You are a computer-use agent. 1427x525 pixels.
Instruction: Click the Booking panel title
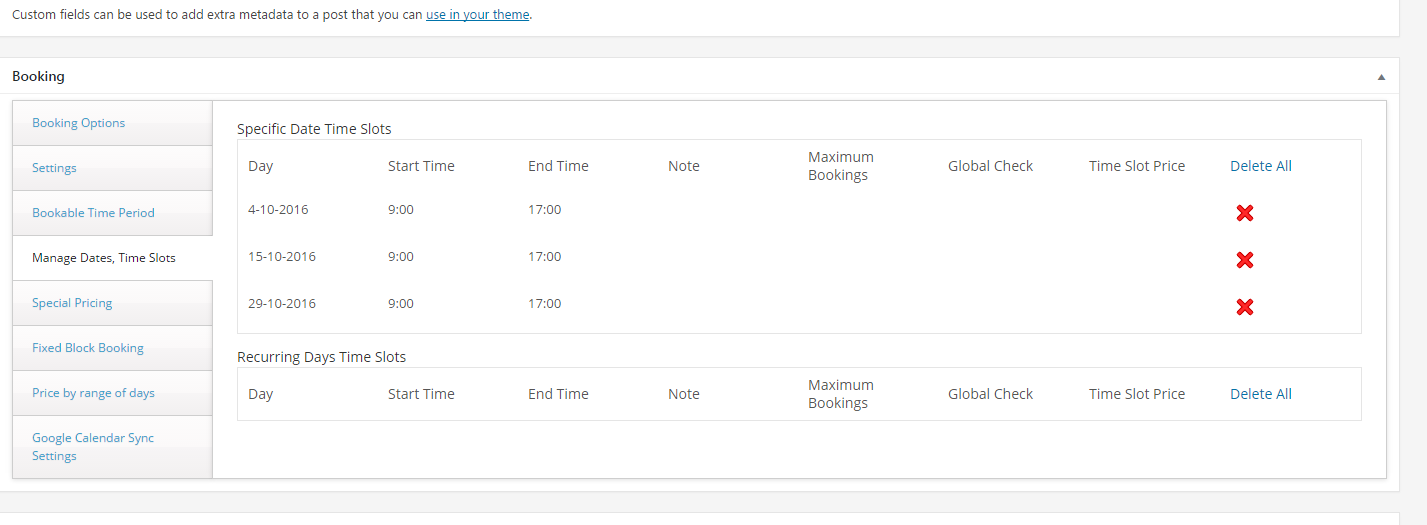(x=38, y=76)
